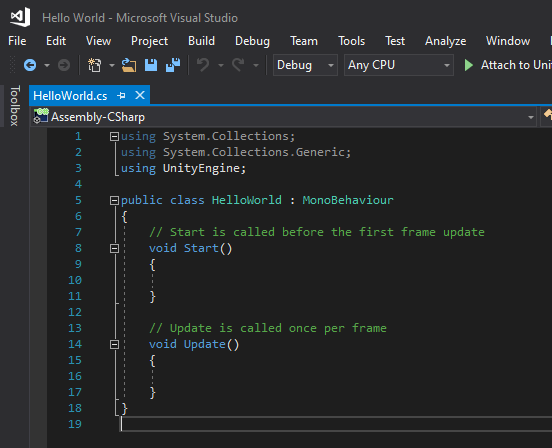Open the backward navigation history dropdown arrow

coord(47,65)
